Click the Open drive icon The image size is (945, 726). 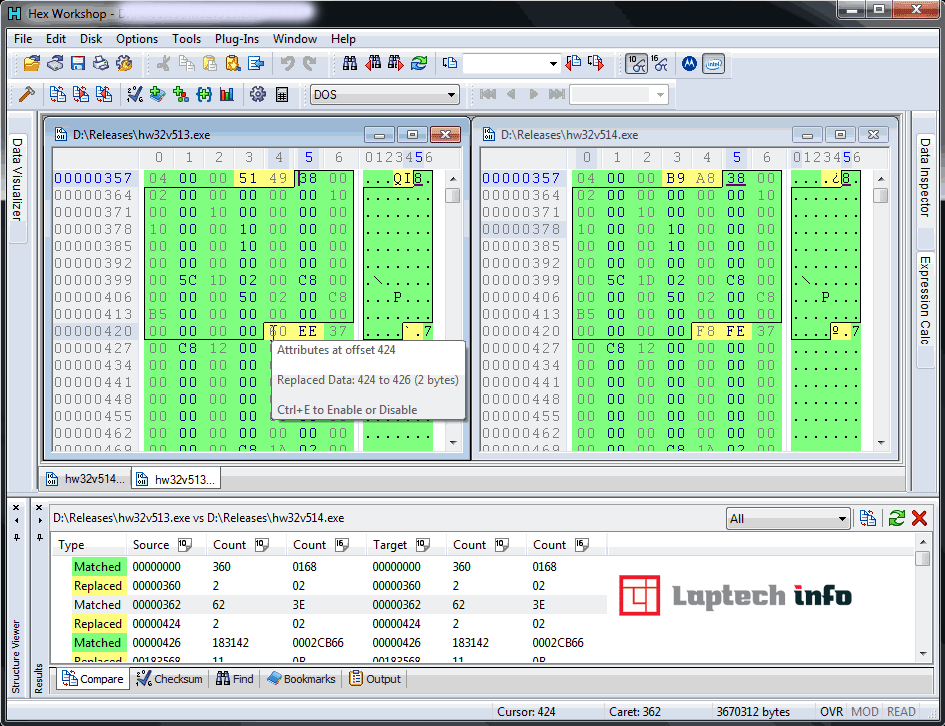click(x=55, y=63)
